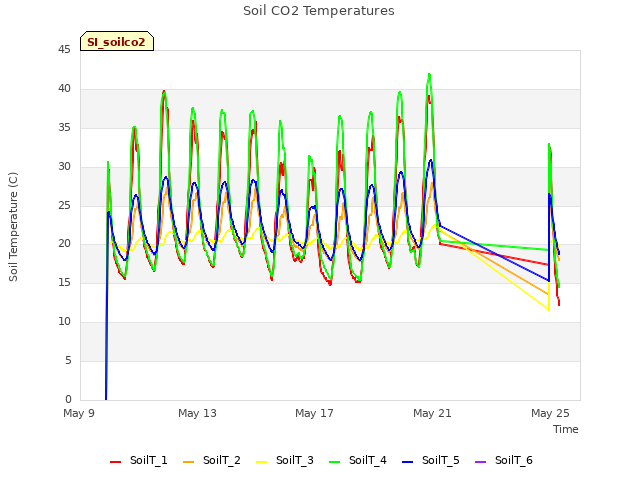The width and height of the screenshot is (640, 480).
Task: Click the highest green peak near May 21
Action: pyautogui.click(x=429, y=75)
